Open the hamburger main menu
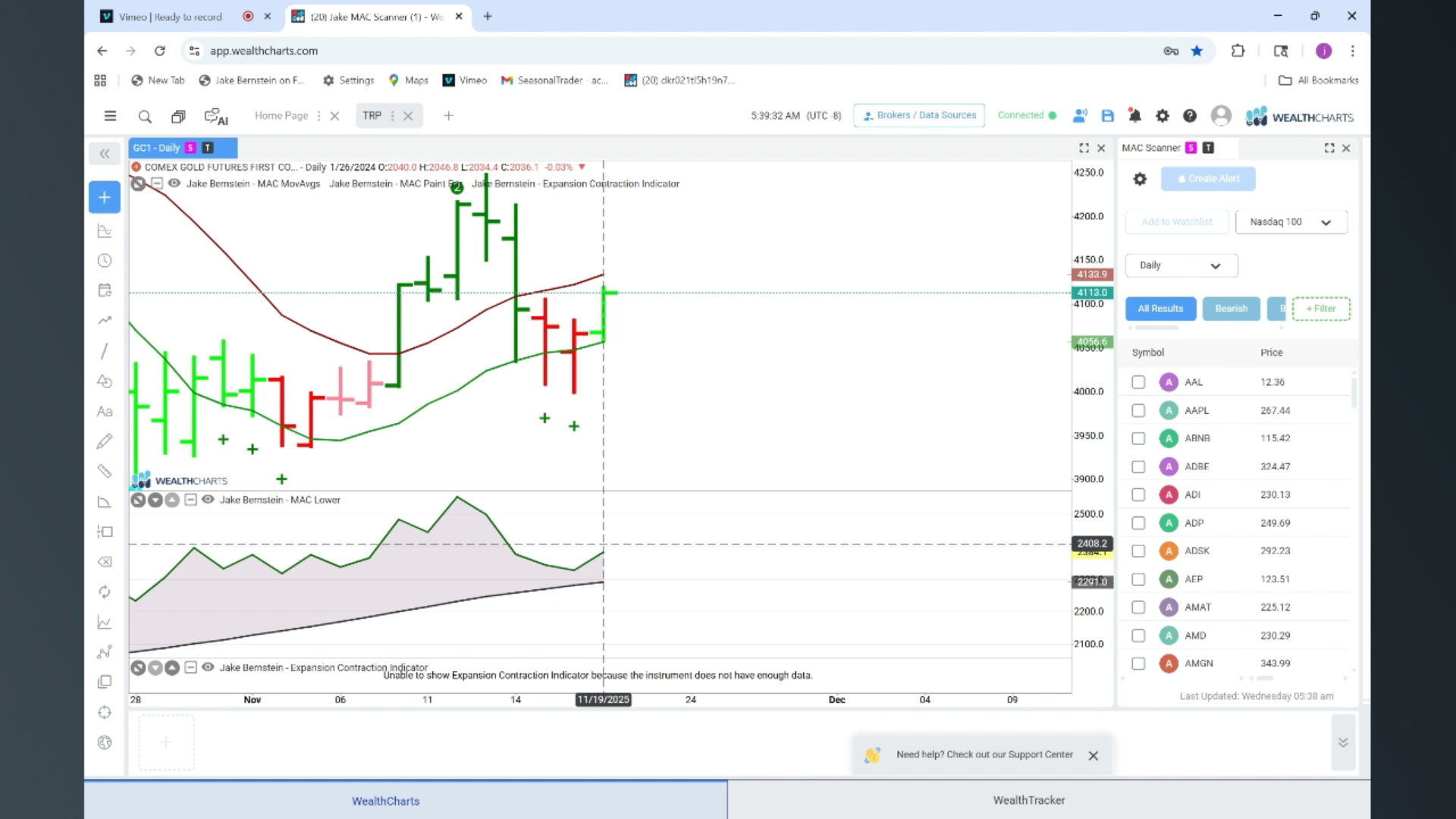 110,116
